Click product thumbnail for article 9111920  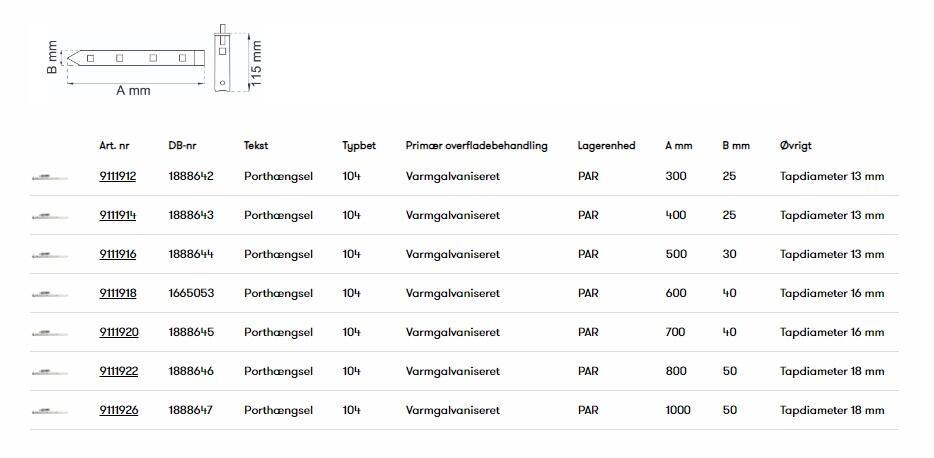point(49,333)
